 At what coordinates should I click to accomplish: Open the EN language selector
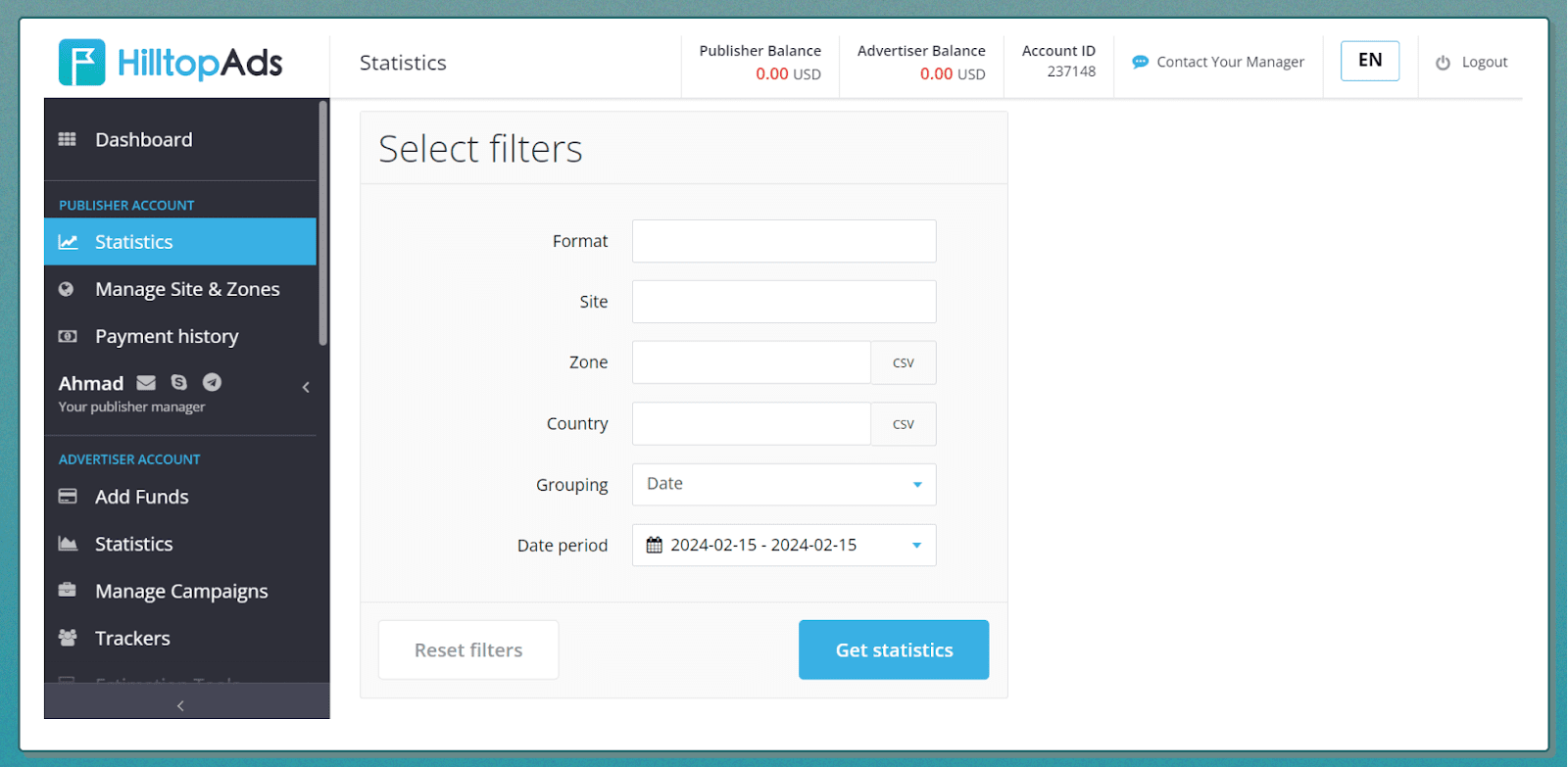(1369, 61)
